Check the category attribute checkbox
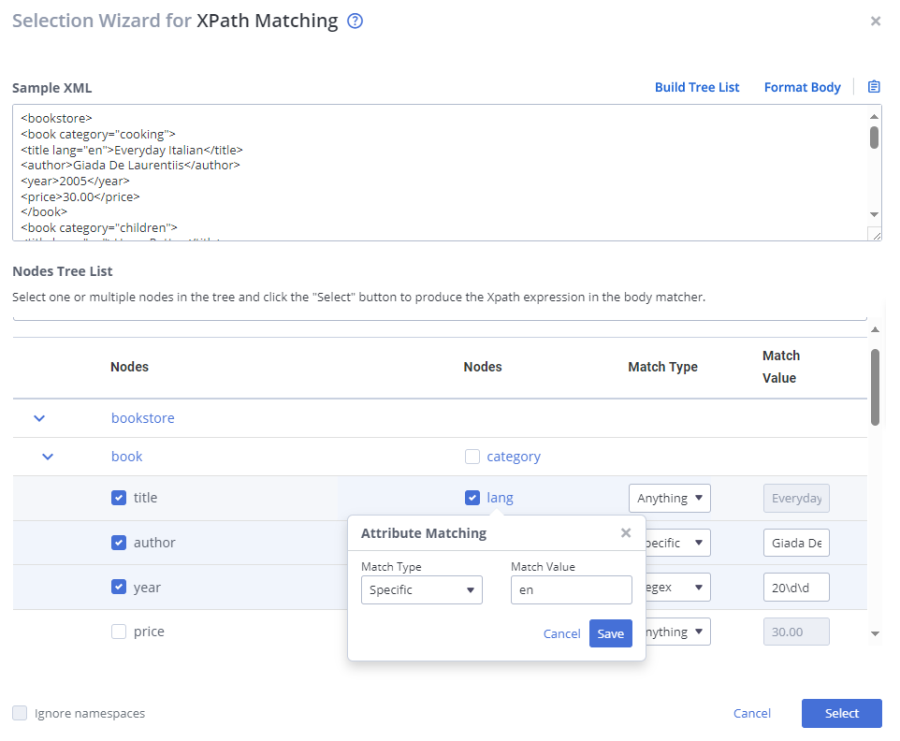Image resolution: width=900 pixels, height=741 pixels. click(x=473, y=456)
